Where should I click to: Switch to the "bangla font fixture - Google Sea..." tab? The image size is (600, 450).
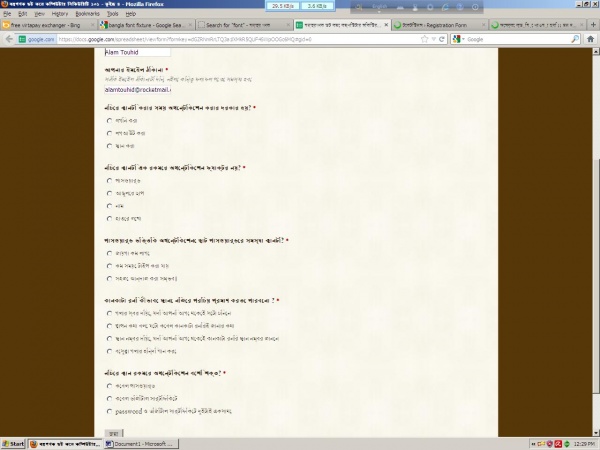(146, 25)
